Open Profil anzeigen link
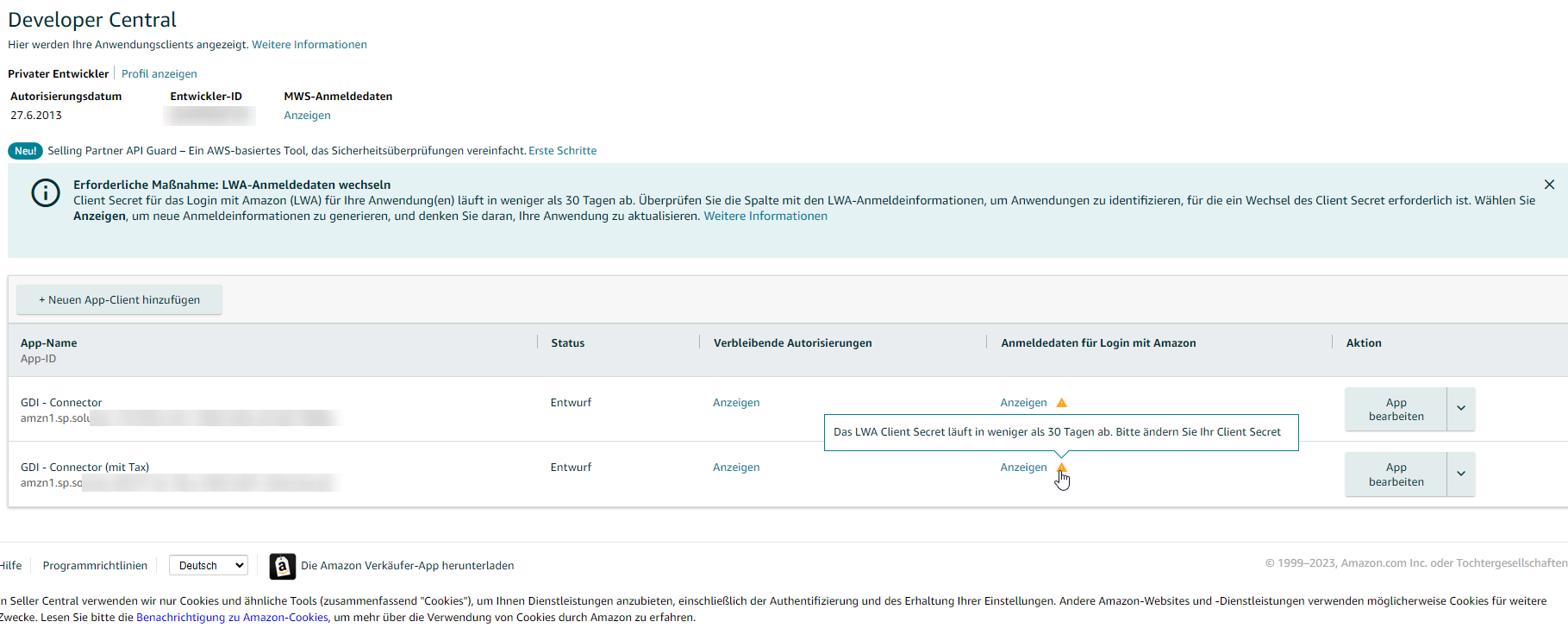Viewport: 1568px width, 628px height. coord(159,74)
